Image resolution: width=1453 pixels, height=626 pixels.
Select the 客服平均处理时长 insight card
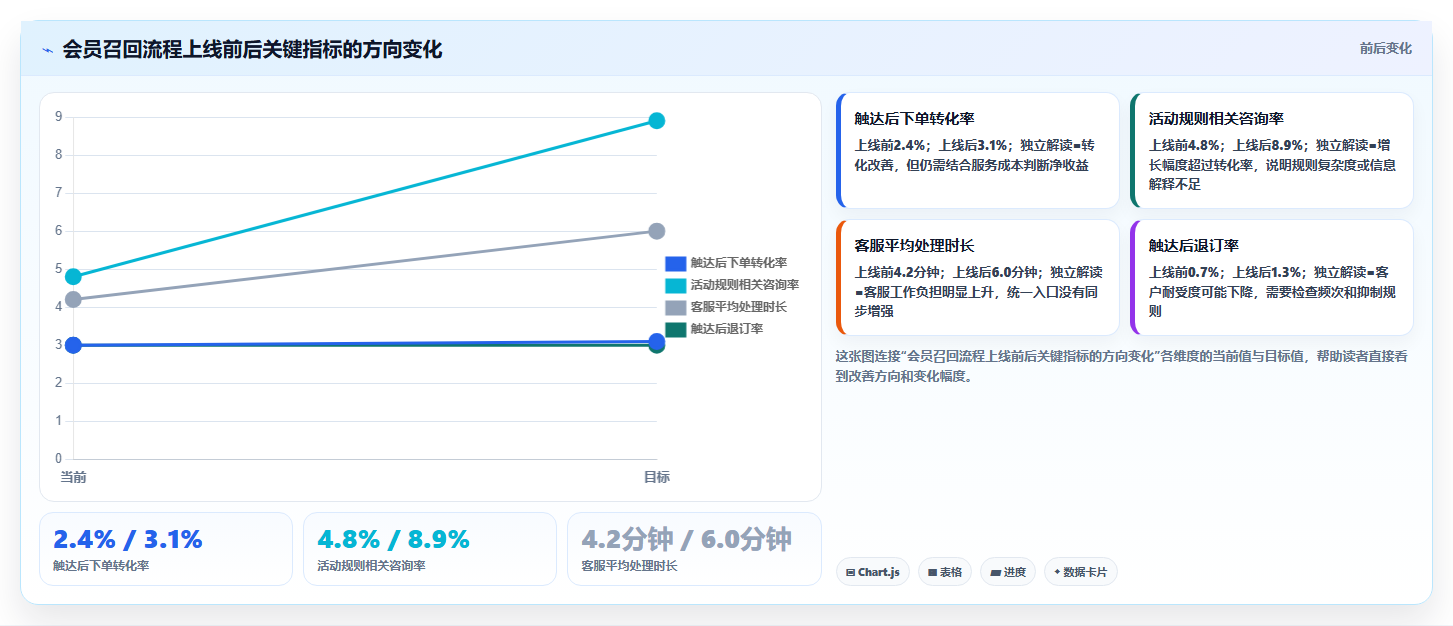(x=977, y=278)
